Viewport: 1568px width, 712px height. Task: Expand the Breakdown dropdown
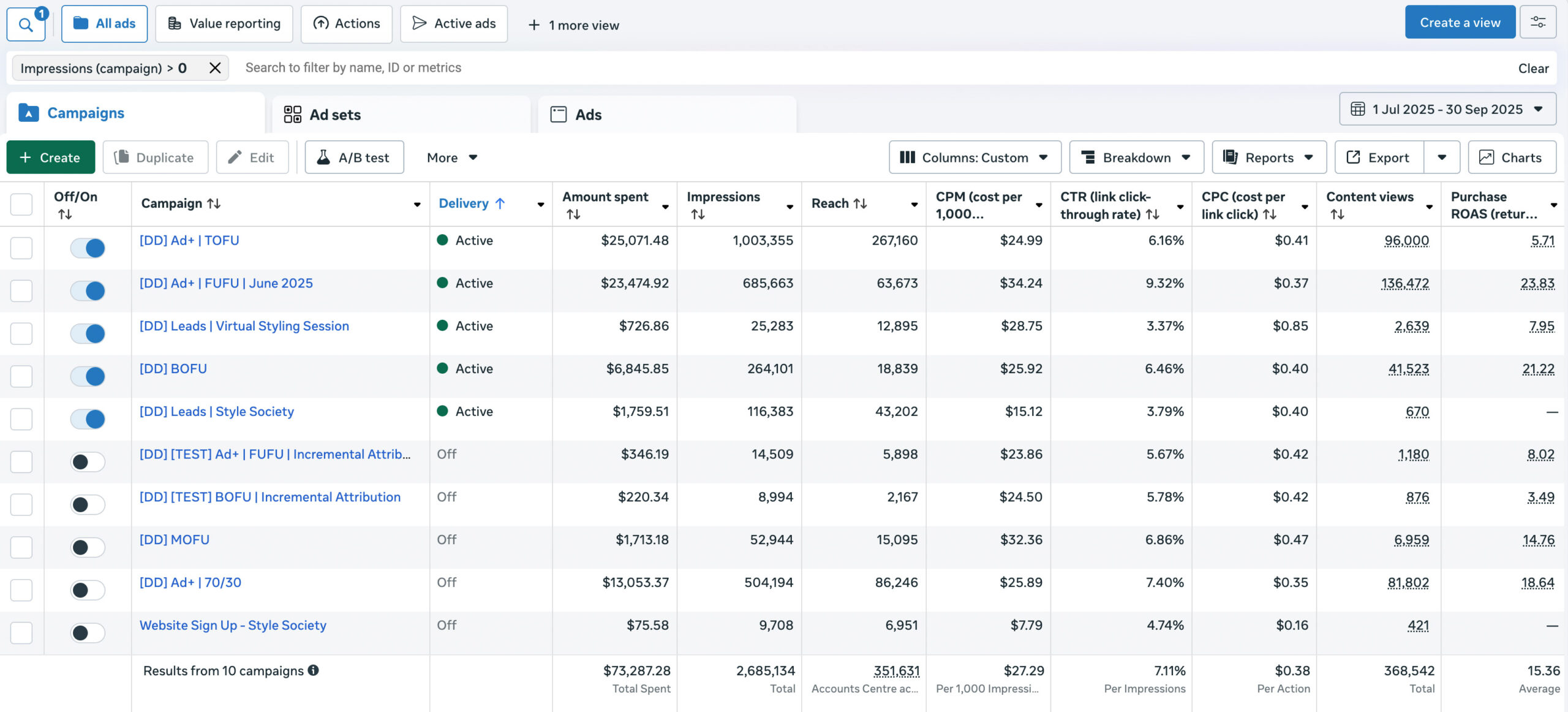(x=1136, y=157)
